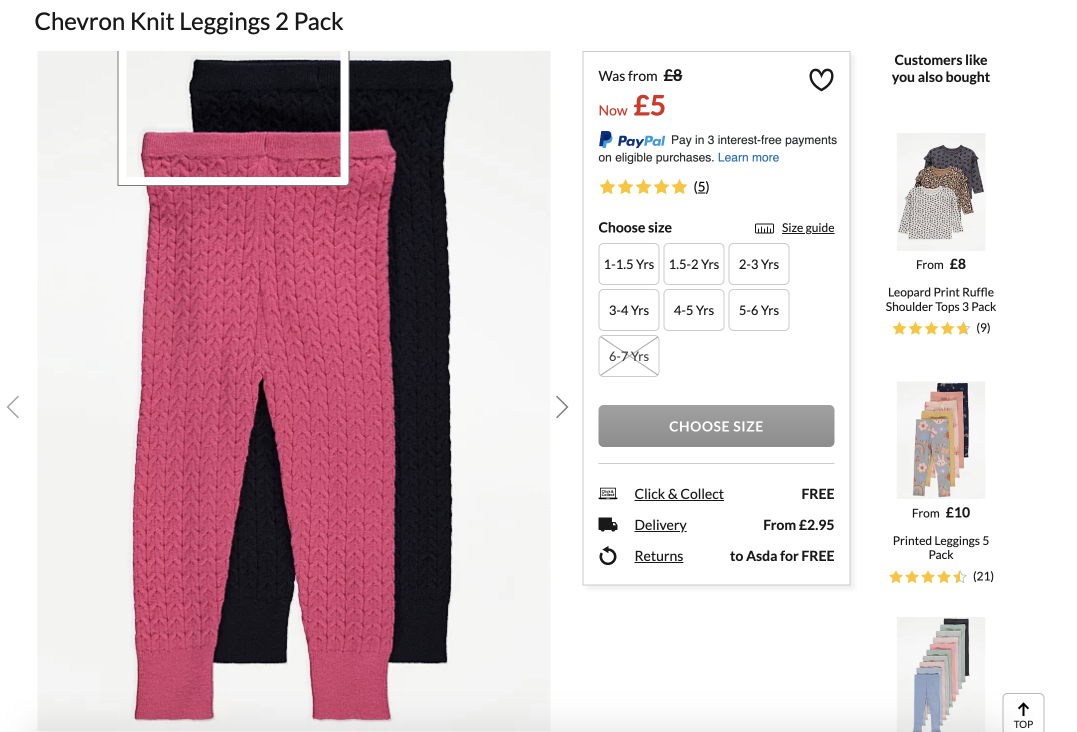Select size 1-1.5 Yrs
Screen dimensions: 1077x732
(628, 264)
